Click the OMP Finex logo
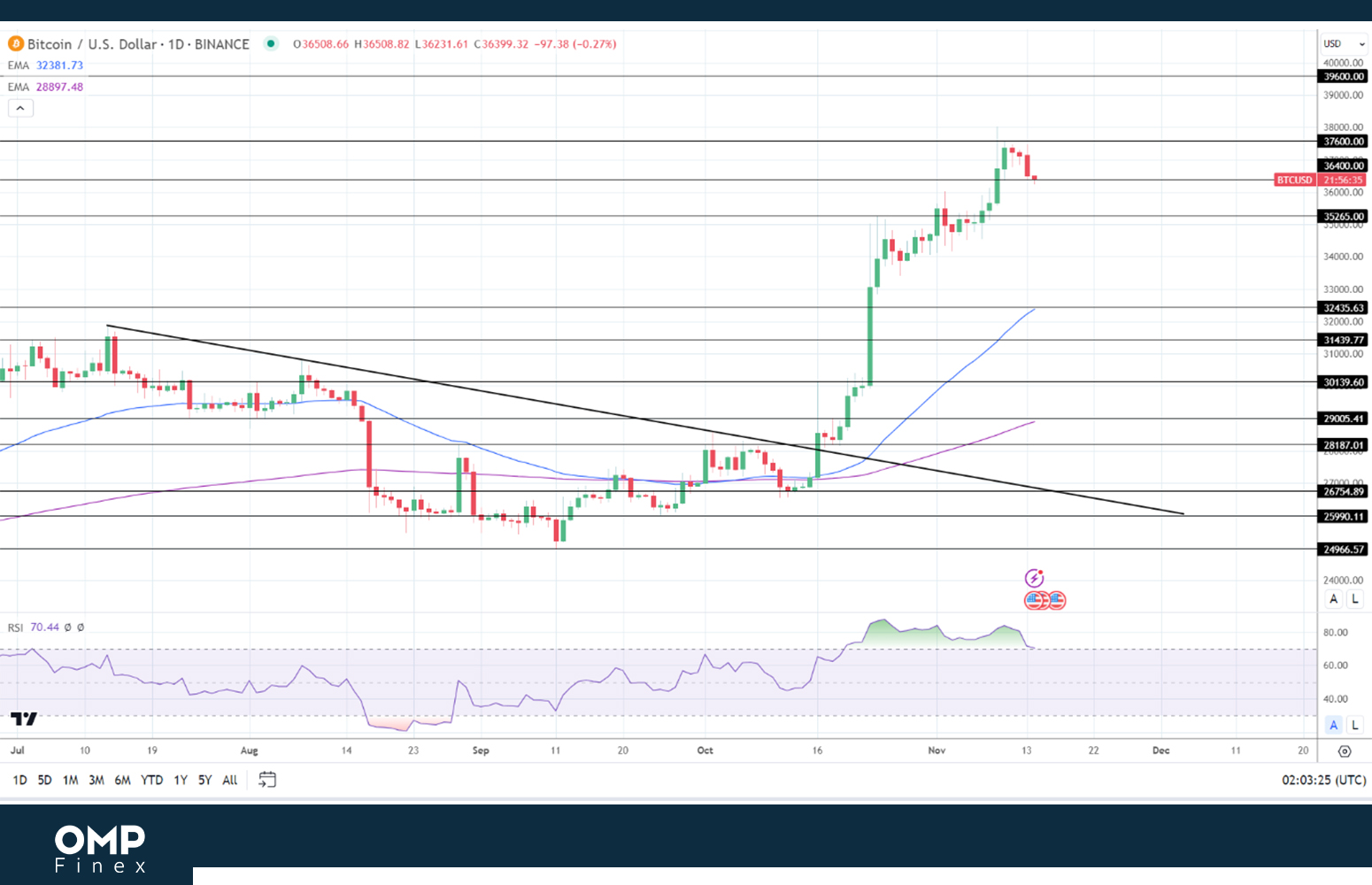This screenshot has width=1372, height=885. 100,849
